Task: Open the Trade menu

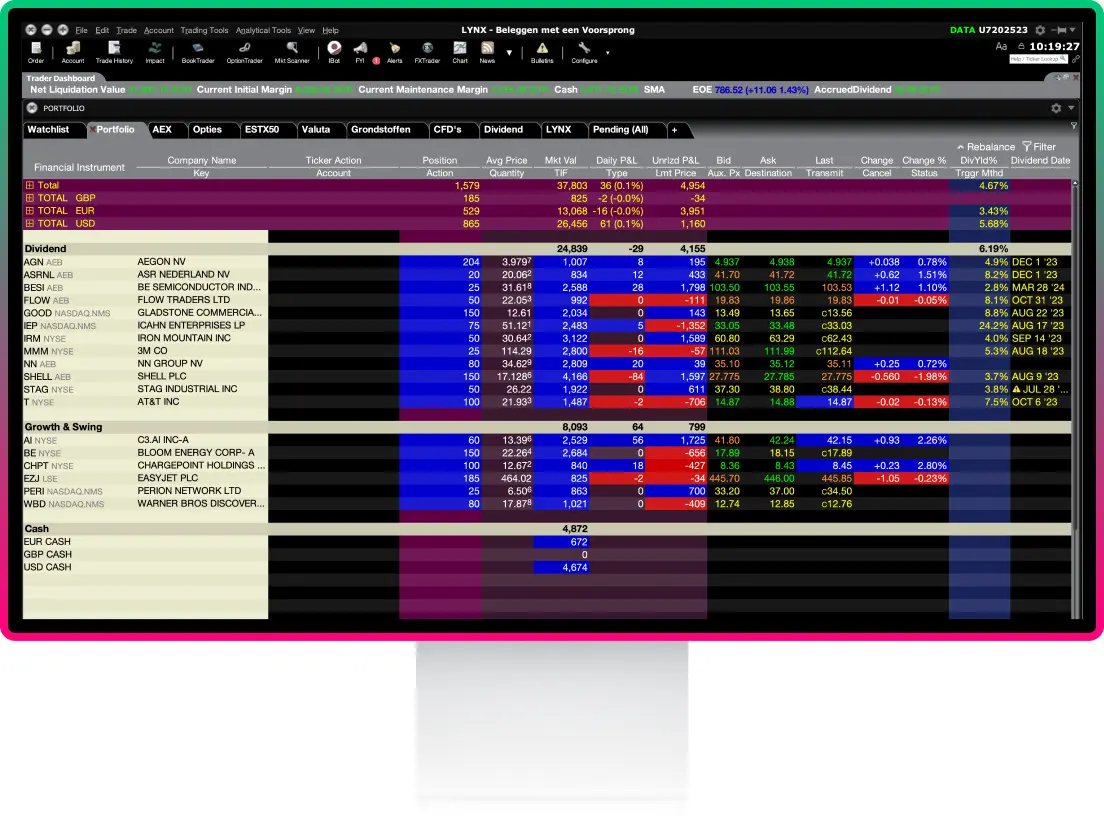Action: pos(126,30)
